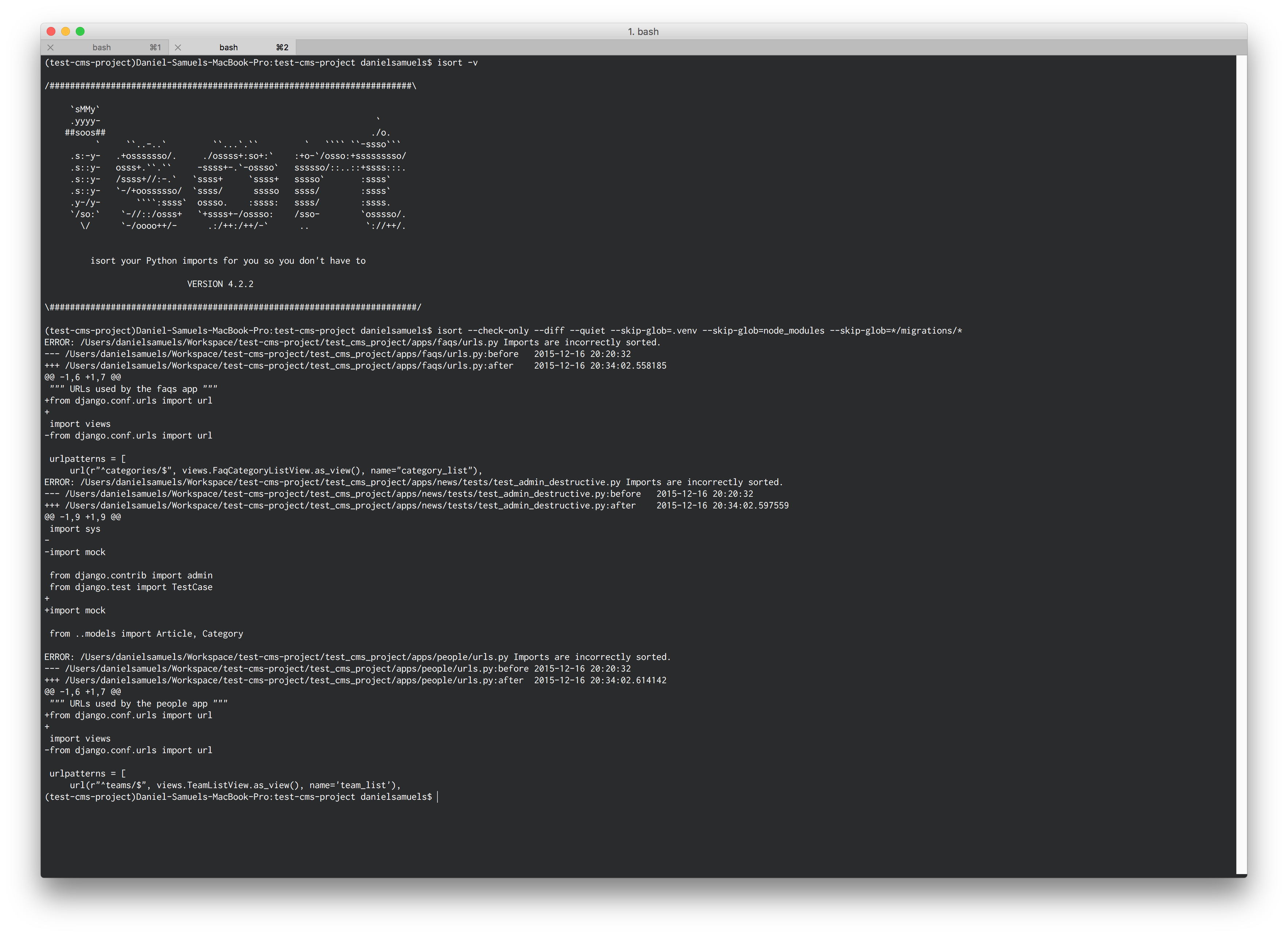
Task: Click the people/urls.py ERROR line path
Action: pyautogui.click(x=294, y=657)
